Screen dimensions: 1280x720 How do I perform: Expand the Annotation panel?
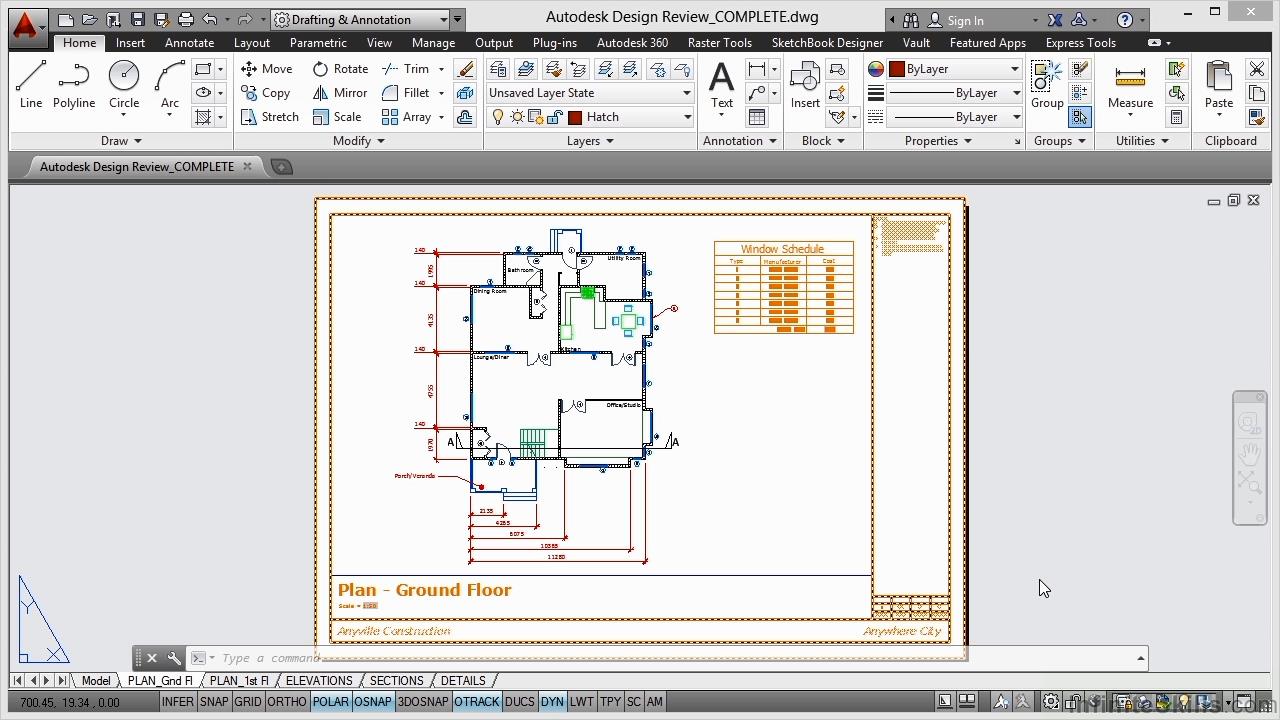click(740, 141)
